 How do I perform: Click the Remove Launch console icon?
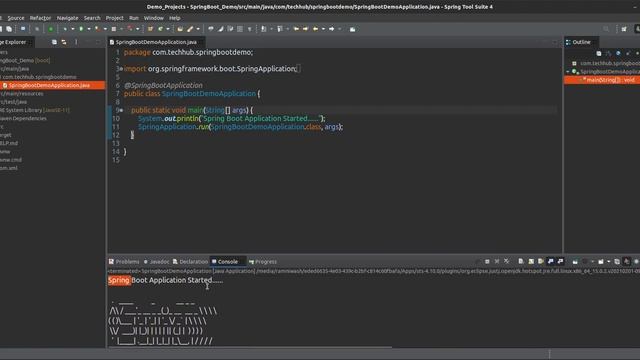497,262
